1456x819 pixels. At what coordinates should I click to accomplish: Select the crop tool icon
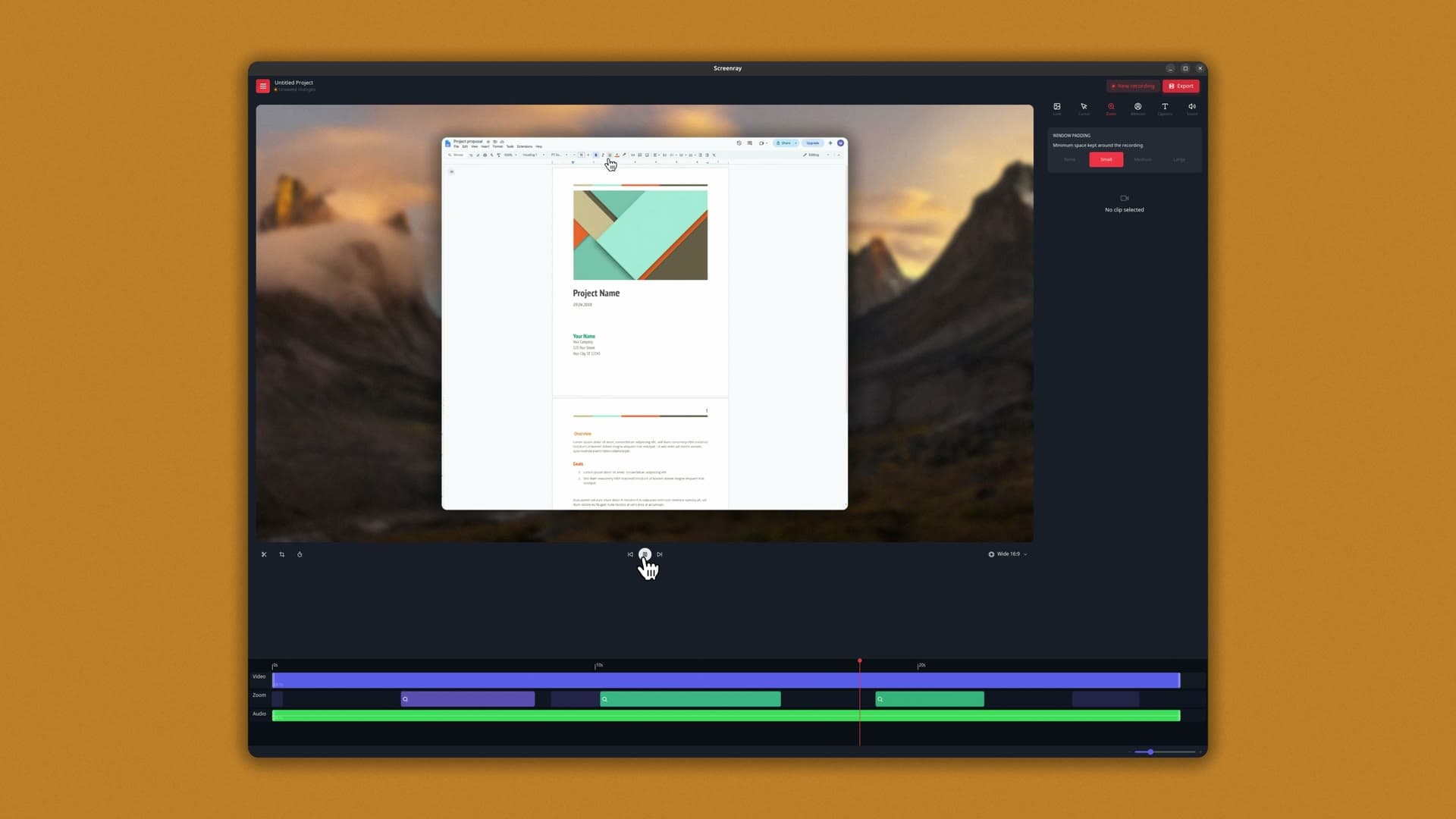click(282, 554)
